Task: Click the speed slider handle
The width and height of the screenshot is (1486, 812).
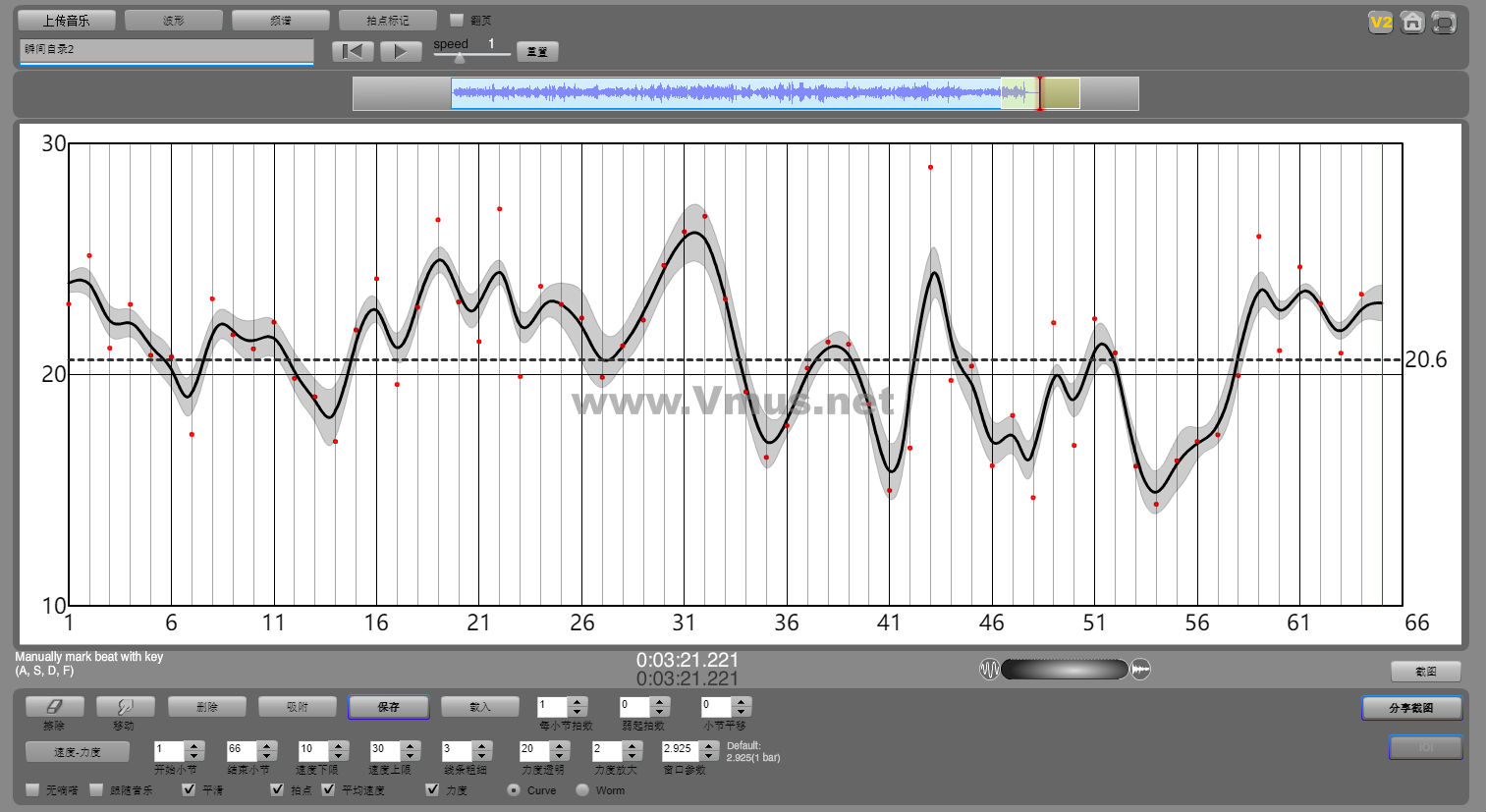Action: point(459,58)
